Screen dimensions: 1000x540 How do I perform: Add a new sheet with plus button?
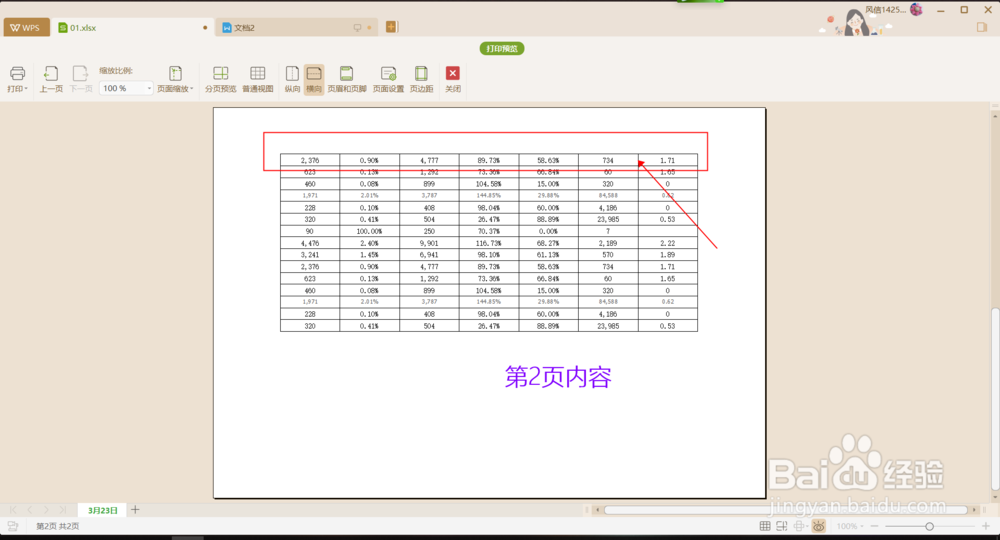point(135,509)
